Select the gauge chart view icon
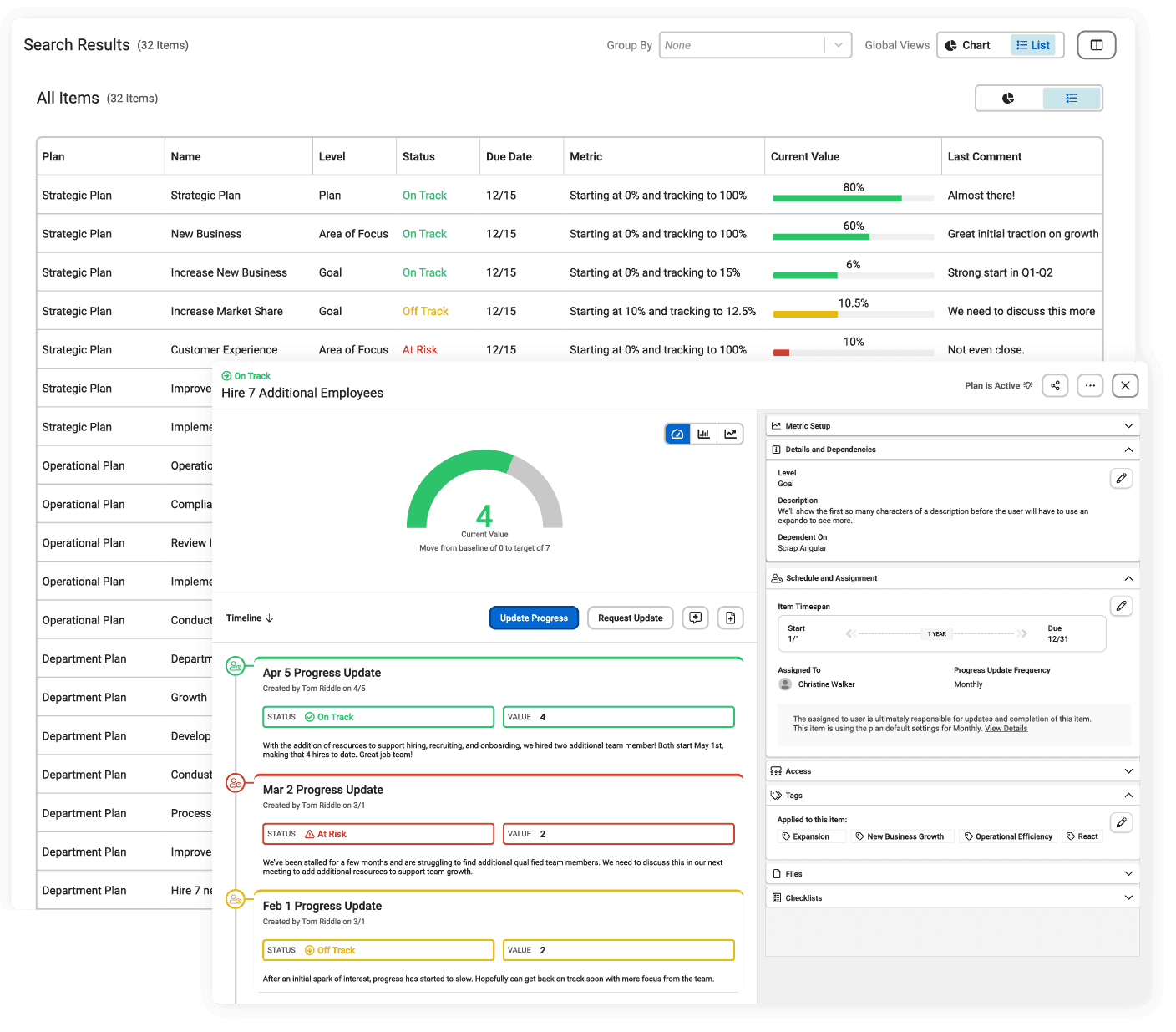Viewport: 1176px width, 1032px height. click(677, 434)
